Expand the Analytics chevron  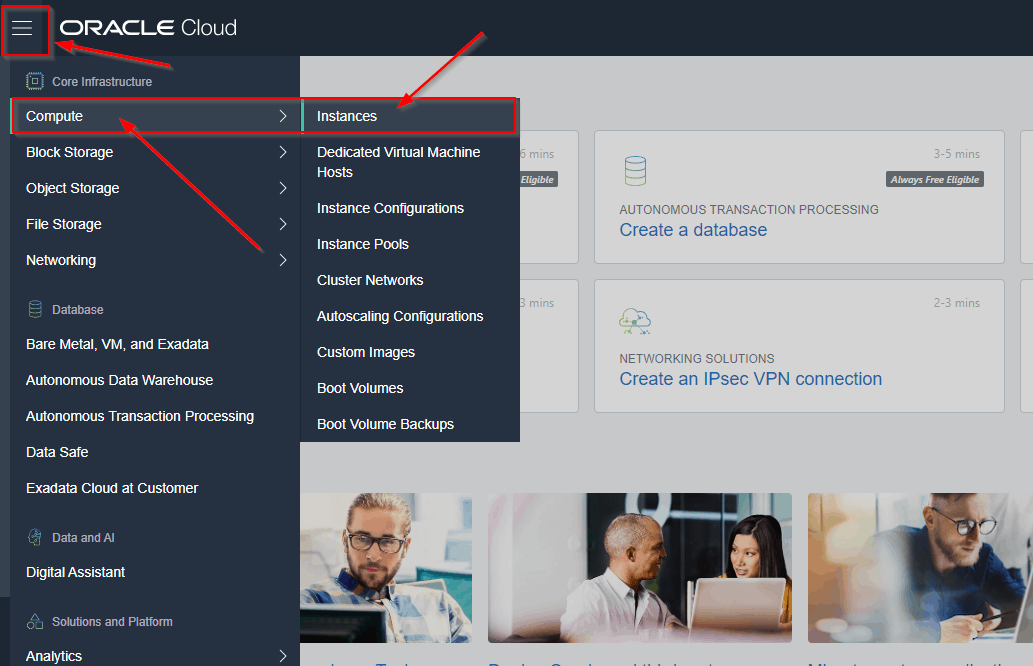point(283,656)
